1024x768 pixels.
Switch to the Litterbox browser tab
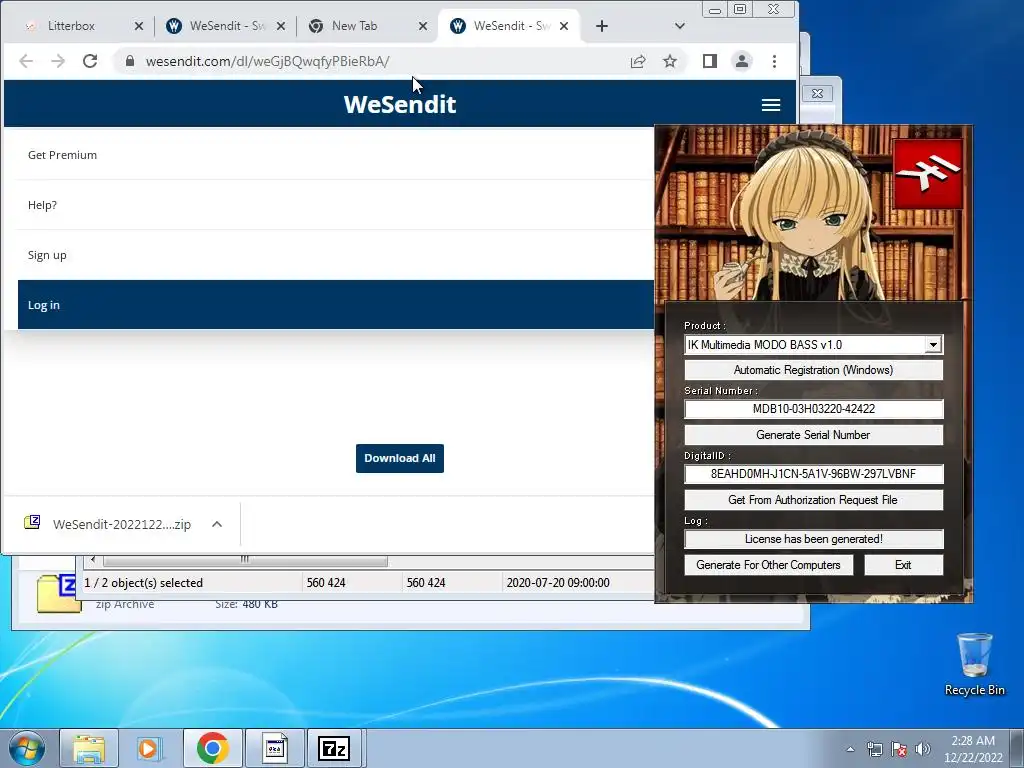click(72, 26)
